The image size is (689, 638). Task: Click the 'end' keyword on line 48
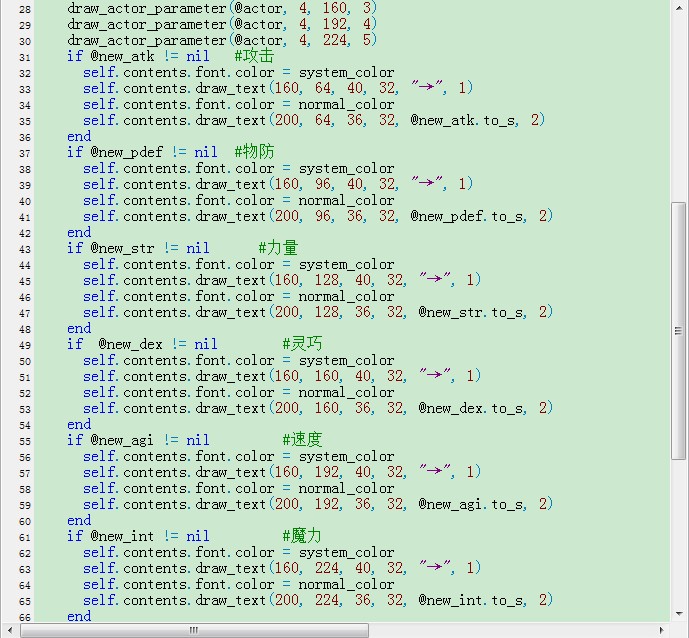(x=79, y=329)
